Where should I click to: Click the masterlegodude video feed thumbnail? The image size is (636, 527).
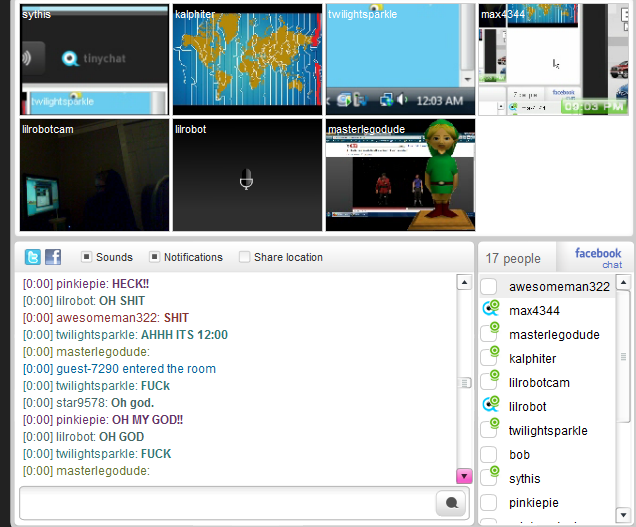click(x=400, y=175)
